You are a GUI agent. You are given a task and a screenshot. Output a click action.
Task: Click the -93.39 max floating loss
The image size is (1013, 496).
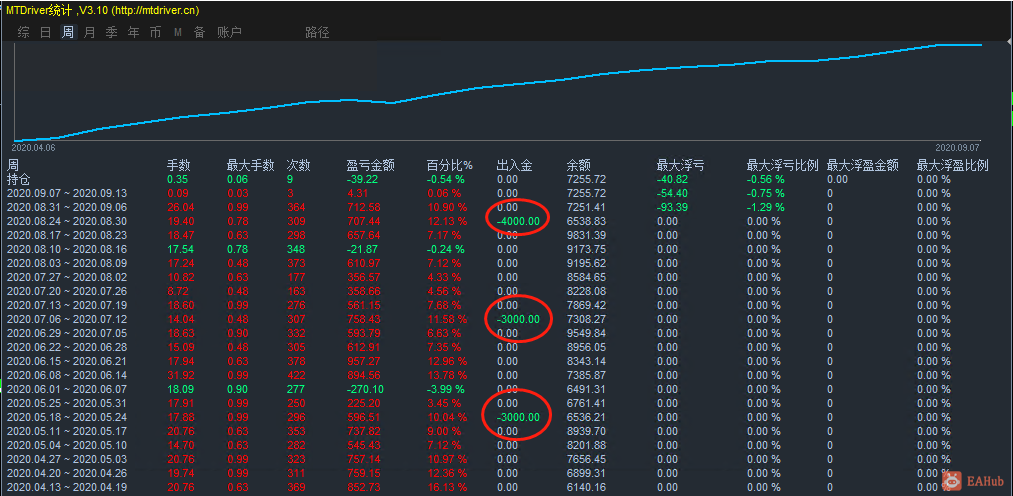673,207
